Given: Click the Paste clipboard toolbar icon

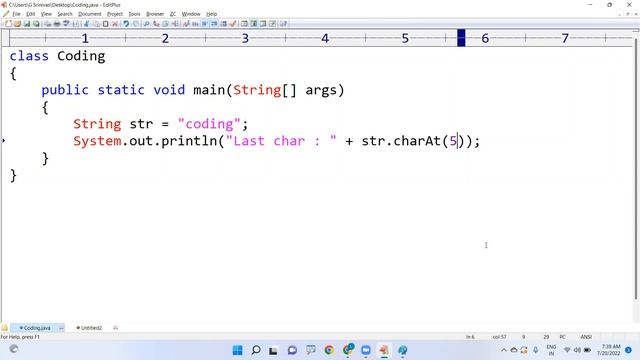Looking at the screenshot, I should [106, 24].
